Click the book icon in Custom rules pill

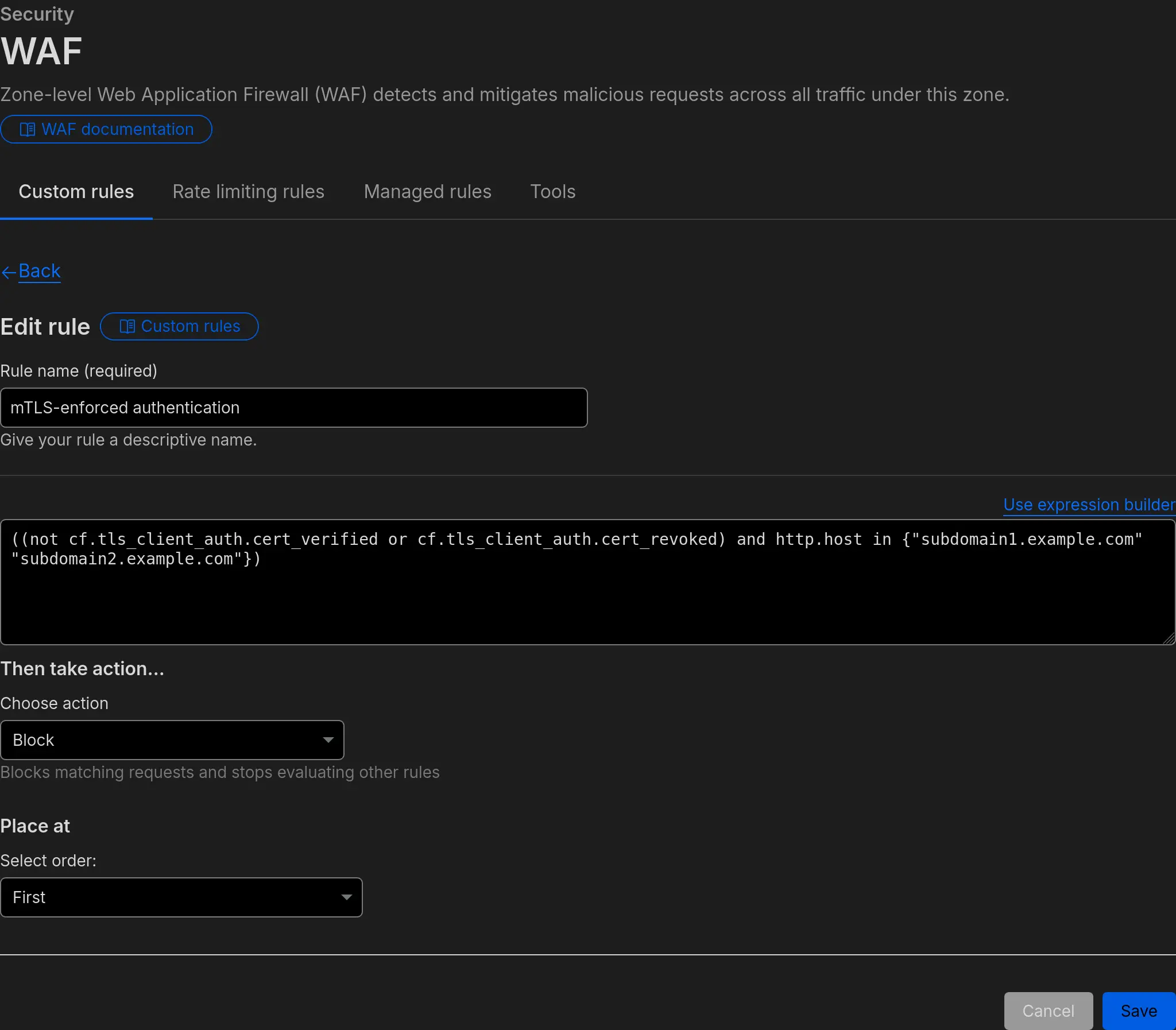(127, 327)
